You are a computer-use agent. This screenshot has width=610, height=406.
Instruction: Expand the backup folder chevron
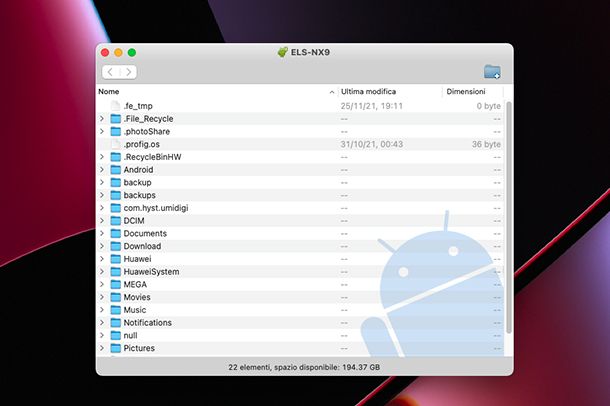pyautogui.click(x=102, y=182)
